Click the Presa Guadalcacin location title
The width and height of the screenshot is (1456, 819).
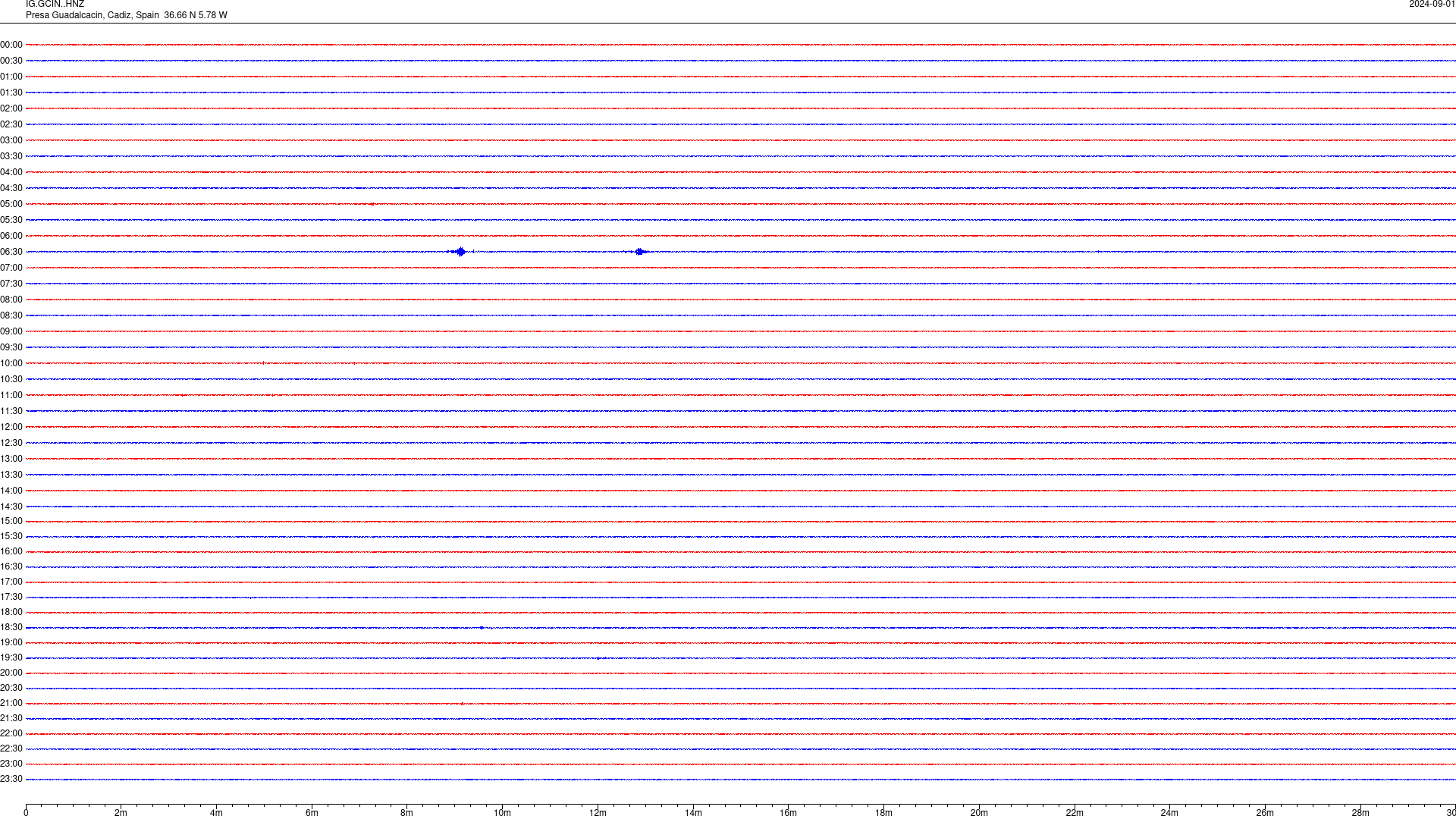click(x=126, y=15)
